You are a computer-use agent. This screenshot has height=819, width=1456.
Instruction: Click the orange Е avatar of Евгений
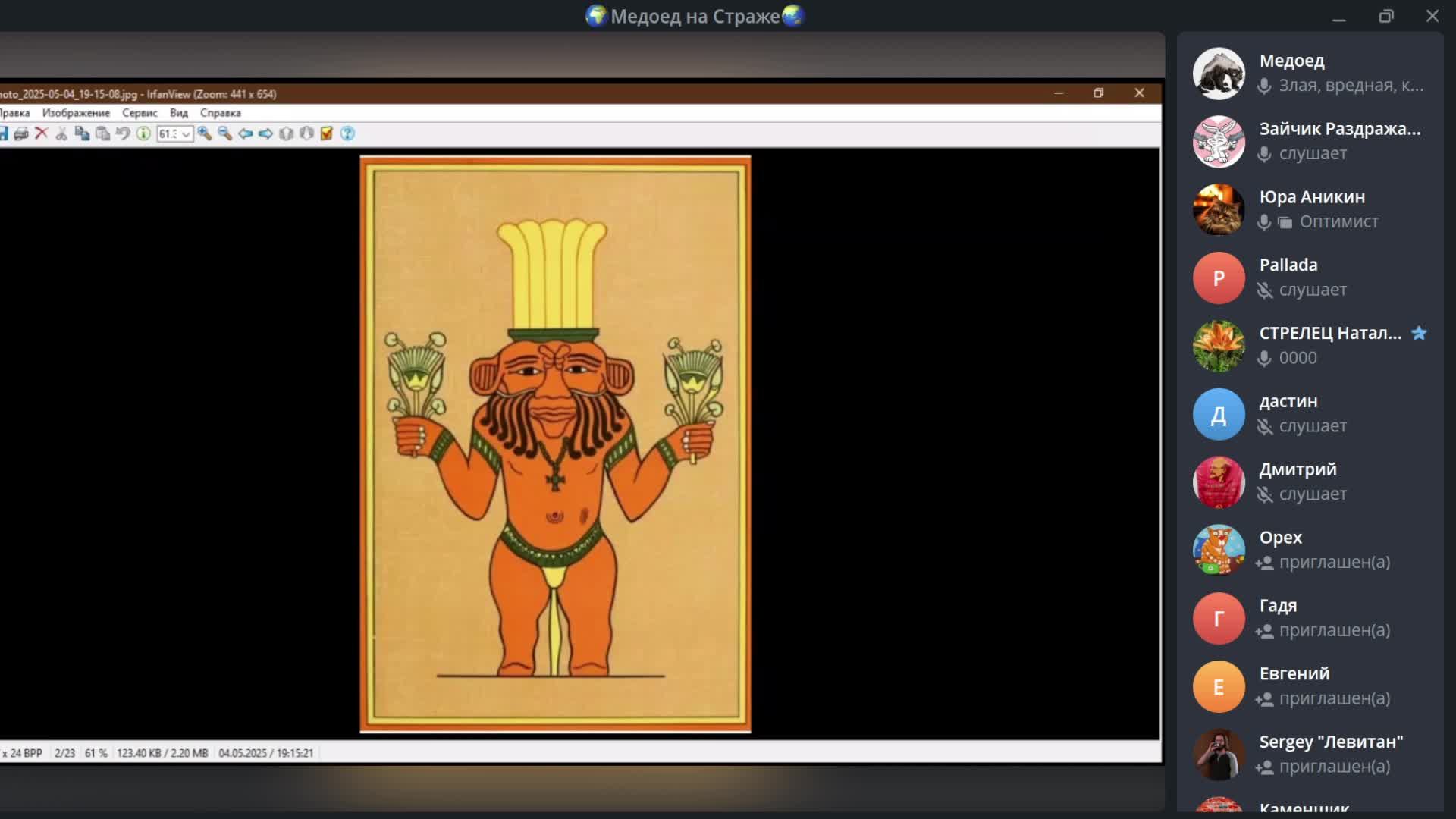[x=1219, y=686]
